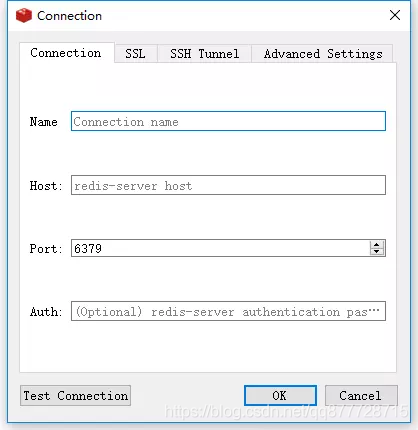Click the Auth: label

click(46, 312)
